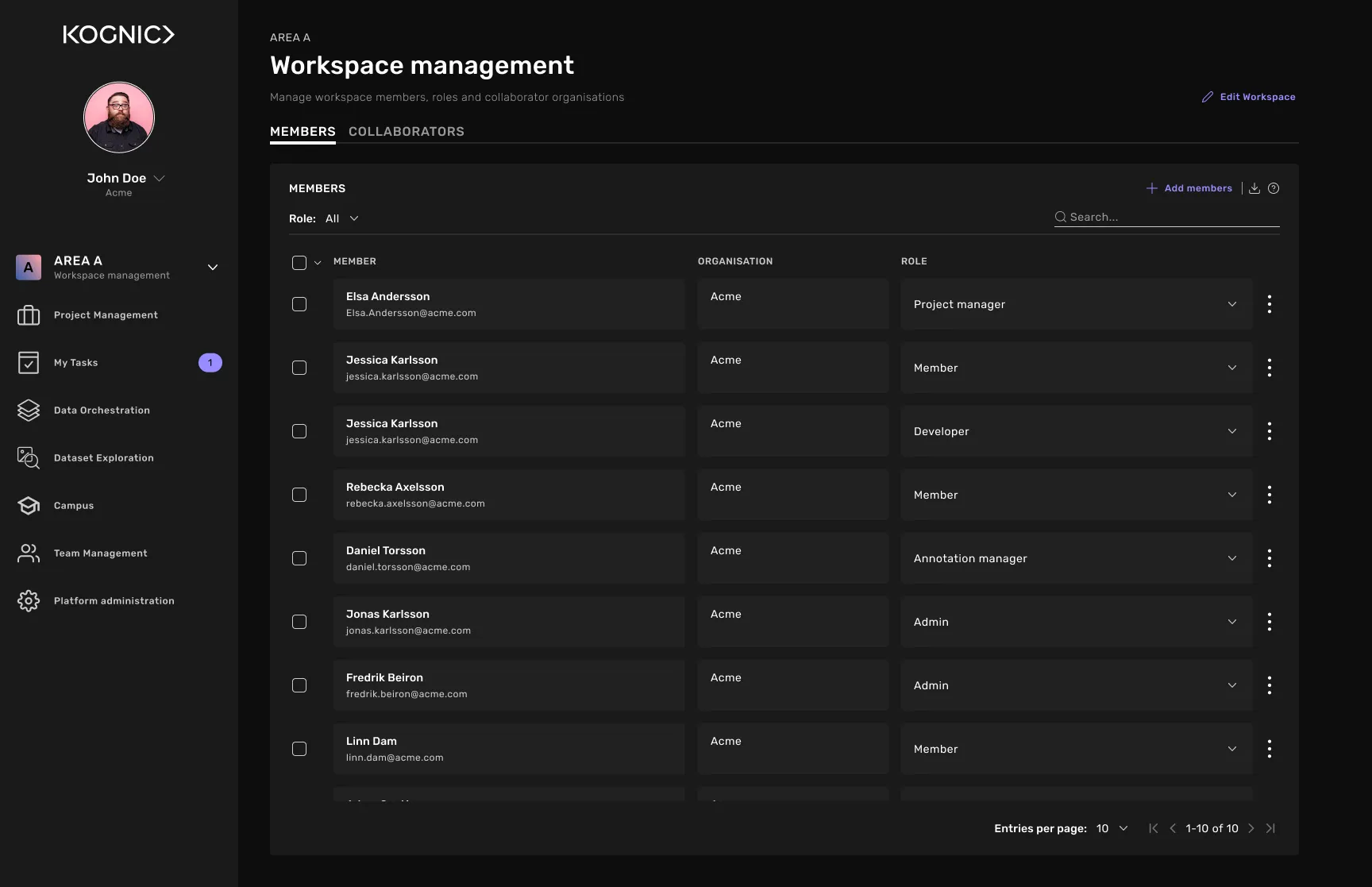1372x887 pixels.
Task: Open Annotation manager role dropdown
Action: tap(1077, 558)
